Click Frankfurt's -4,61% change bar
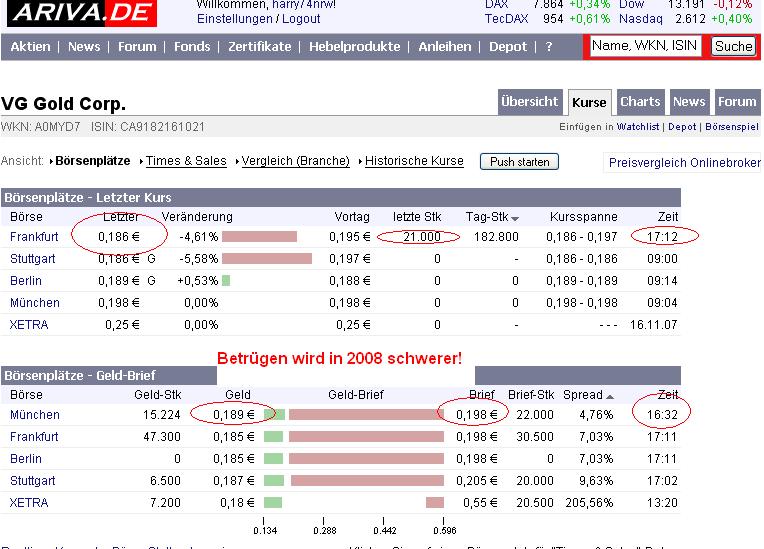This screenshot has height=549, width=764. pyautogui.click(x=259, y=237)
